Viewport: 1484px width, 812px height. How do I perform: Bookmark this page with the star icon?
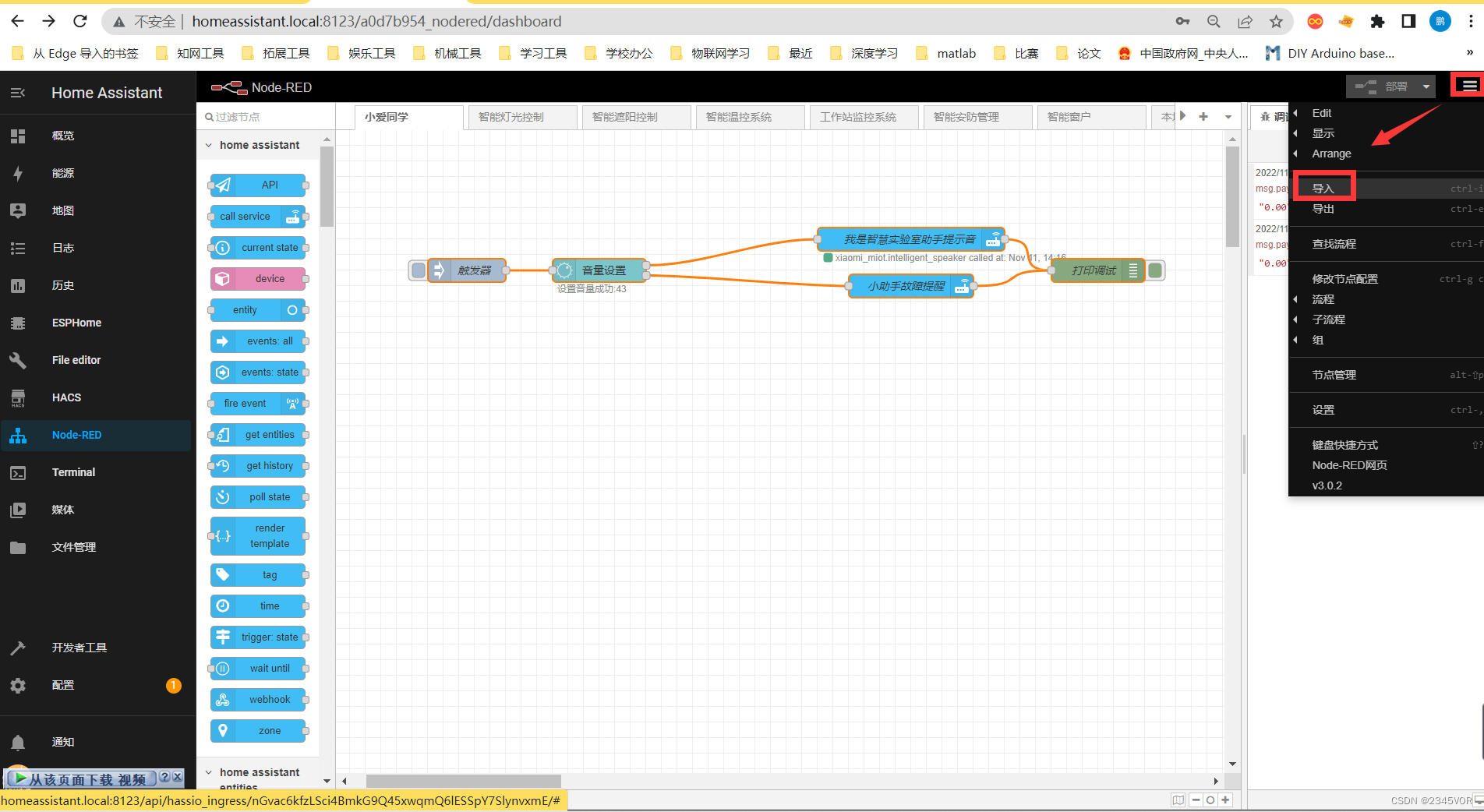[1276, 22]
